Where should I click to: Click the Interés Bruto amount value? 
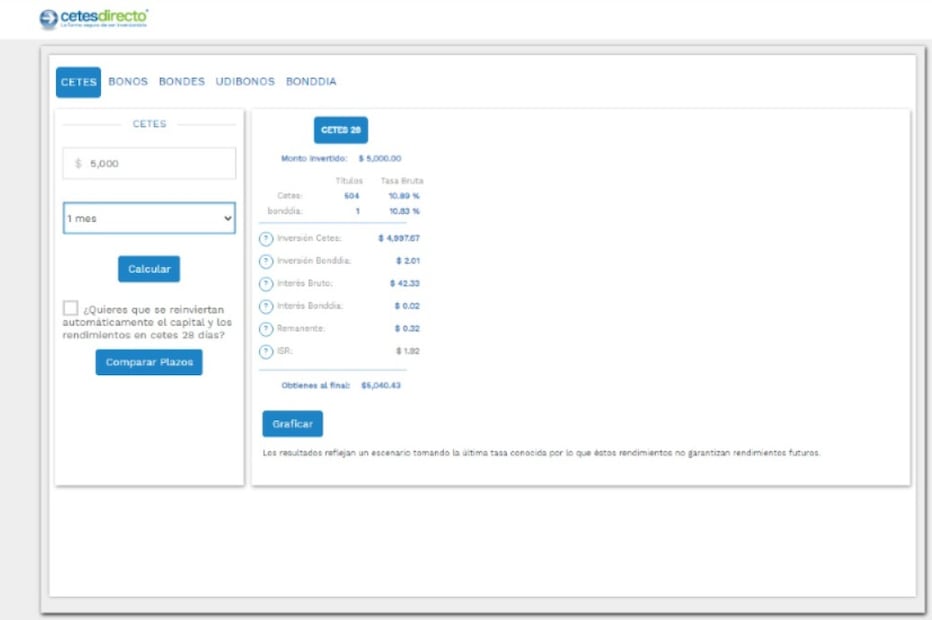(x=405, y=284)
